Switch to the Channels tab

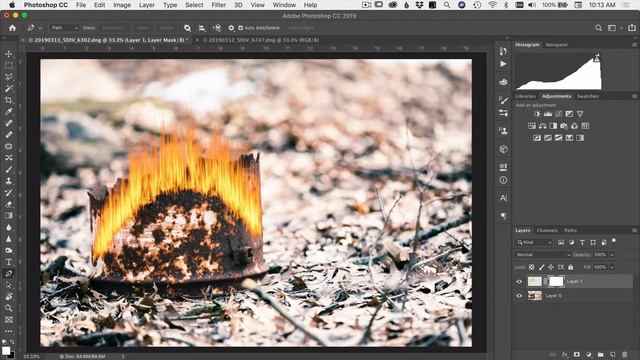[x=547, y=230]
